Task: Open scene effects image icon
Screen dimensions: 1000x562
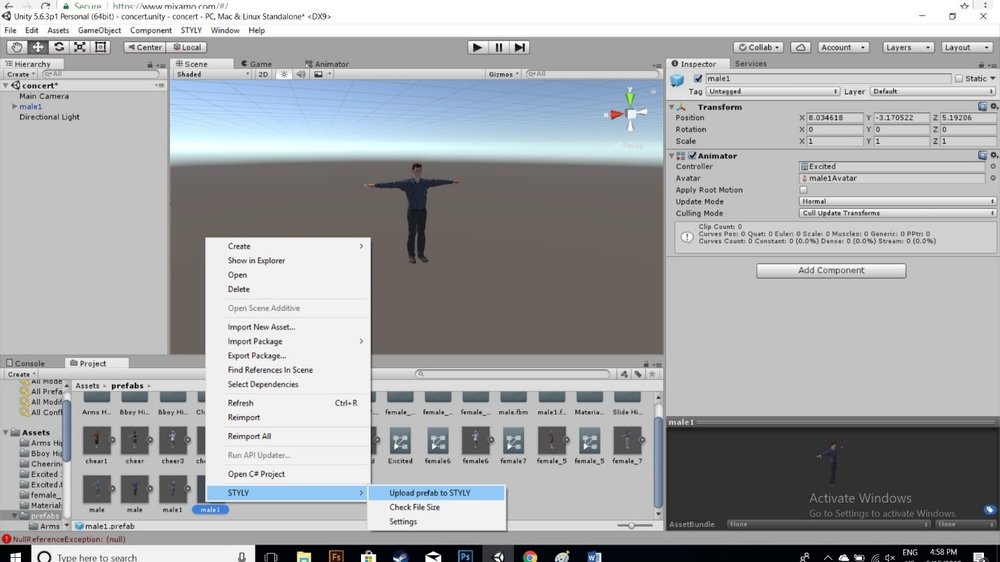Action: tap(318, 74)
